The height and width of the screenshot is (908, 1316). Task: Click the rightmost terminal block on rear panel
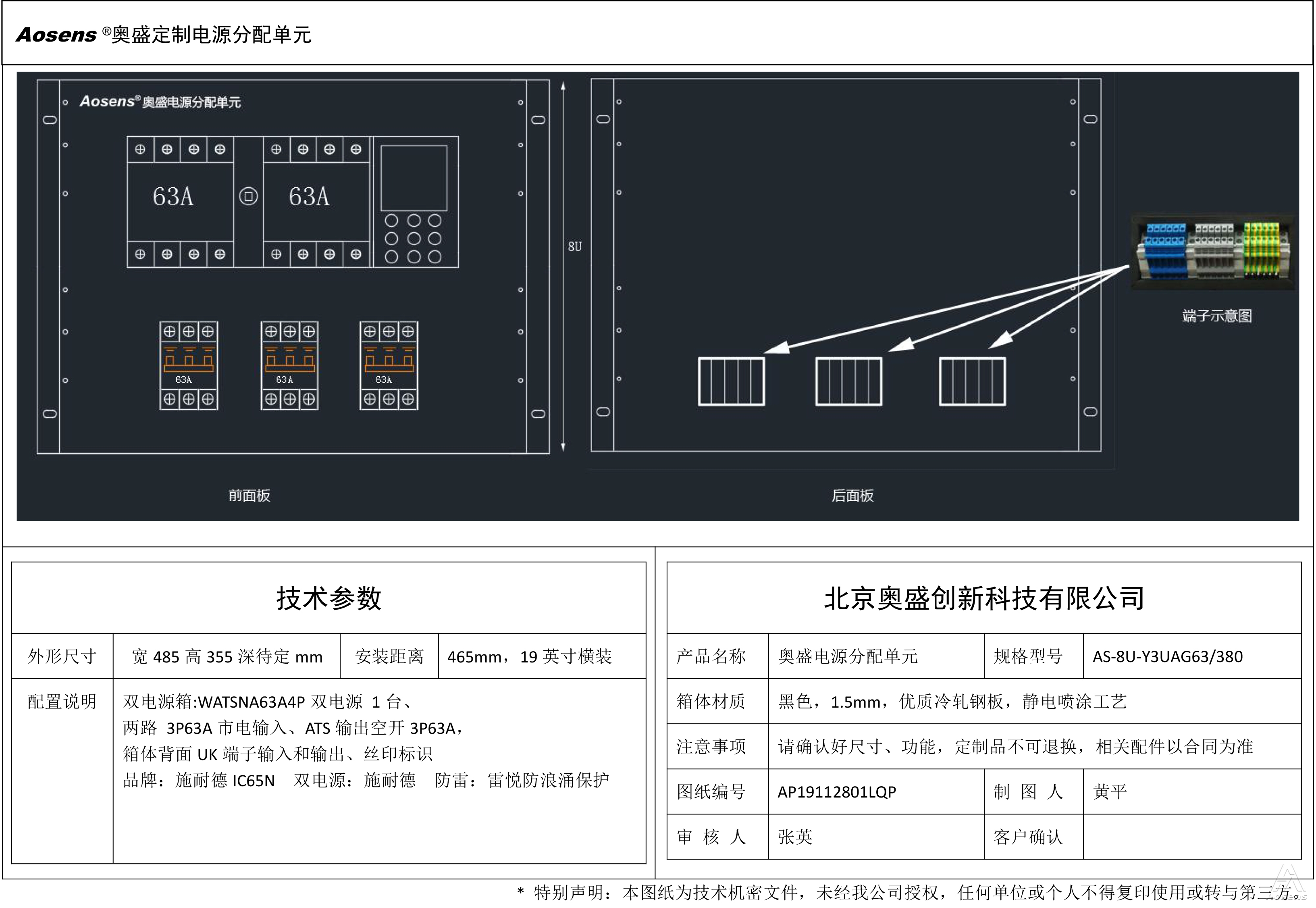pyautogui.click(x=972, y=381)
